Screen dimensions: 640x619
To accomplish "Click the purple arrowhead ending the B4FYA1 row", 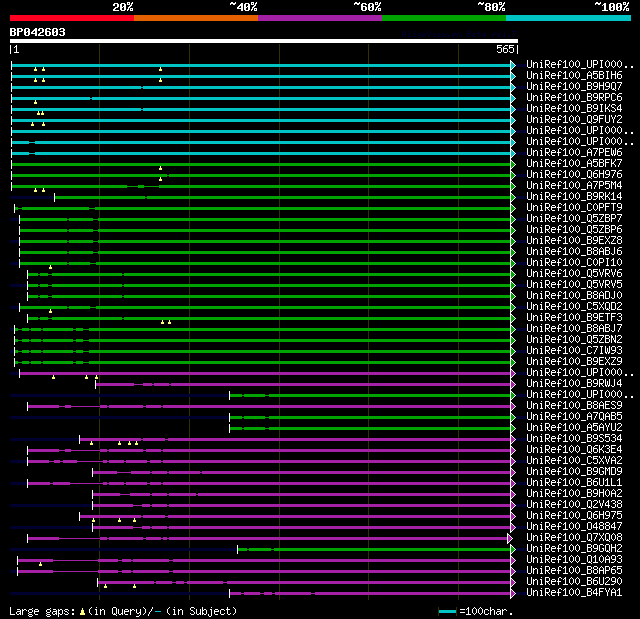I will pos(513,594).
